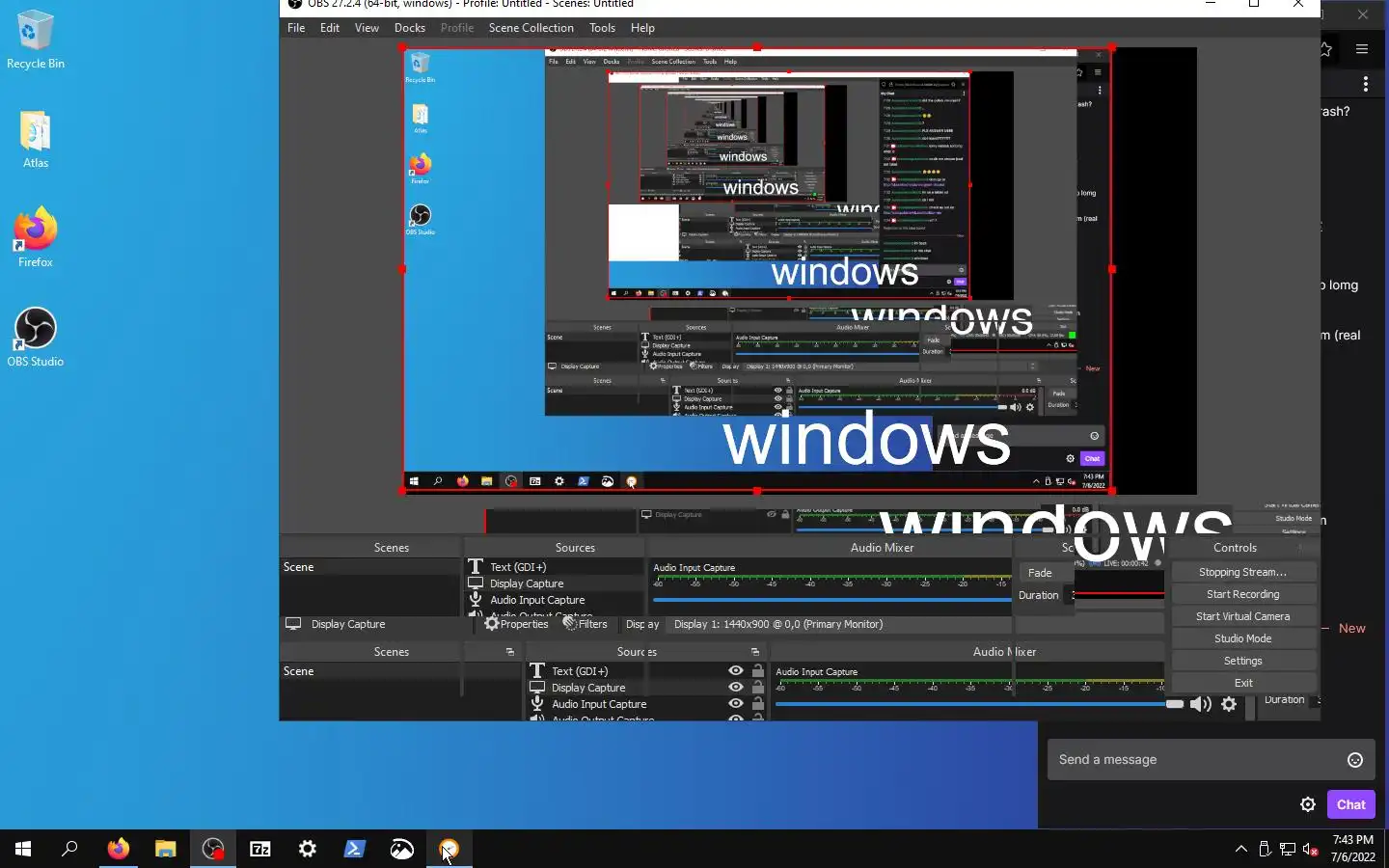Select the Atlas folder on the desktop

[36, 140]
